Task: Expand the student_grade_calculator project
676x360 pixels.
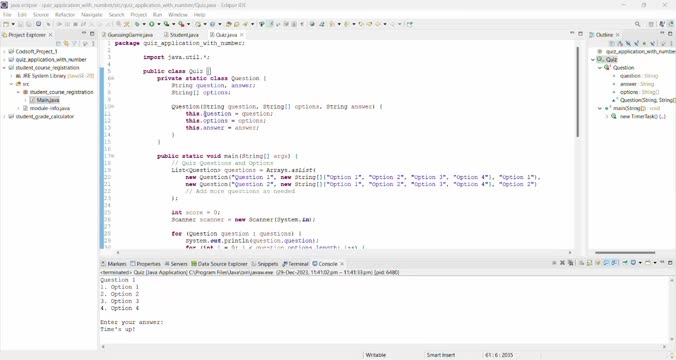Action: (4, 116)
